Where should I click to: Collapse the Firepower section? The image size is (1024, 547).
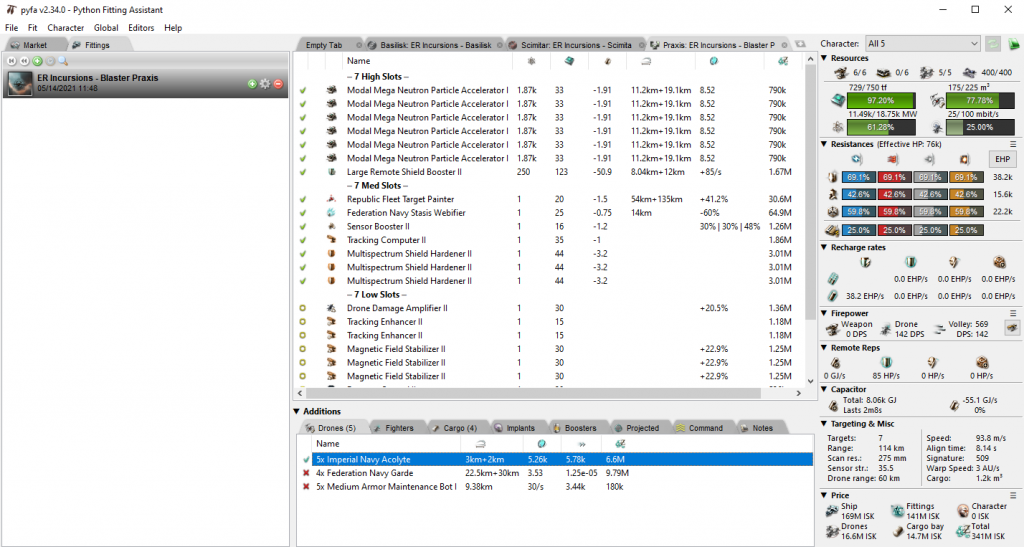tap(824, 313)
